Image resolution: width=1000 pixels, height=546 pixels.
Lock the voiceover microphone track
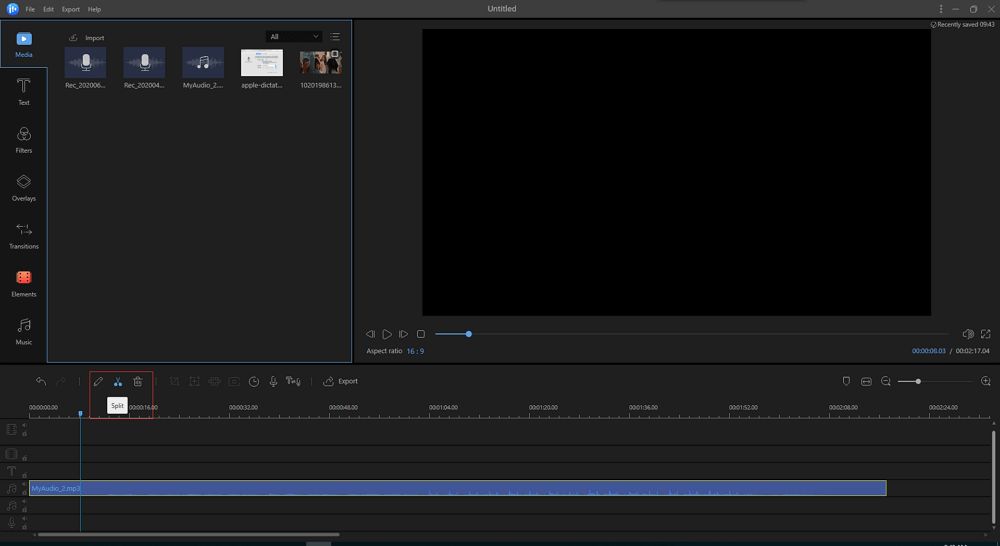point(24,526)
